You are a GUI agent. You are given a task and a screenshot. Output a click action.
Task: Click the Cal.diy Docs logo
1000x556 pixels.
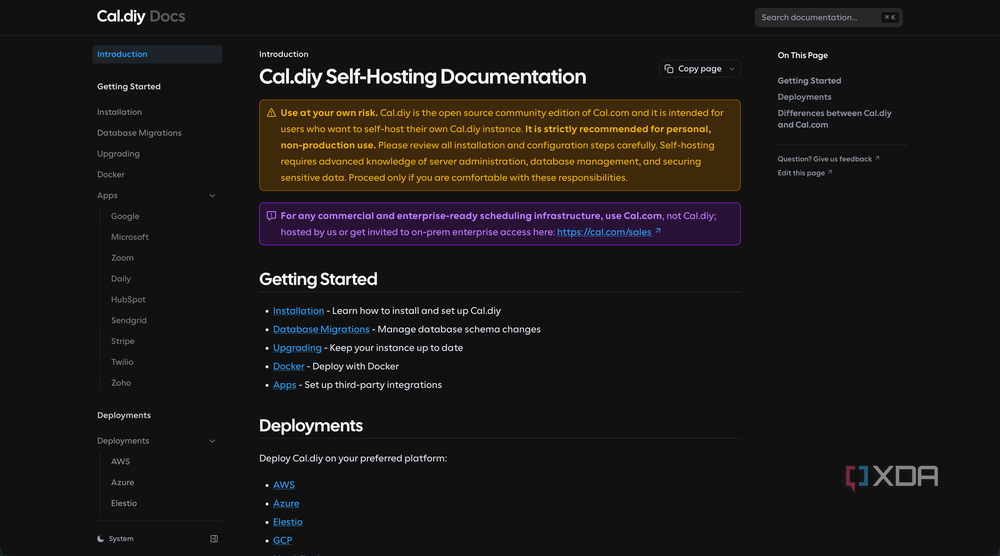(x=141, y=17)
